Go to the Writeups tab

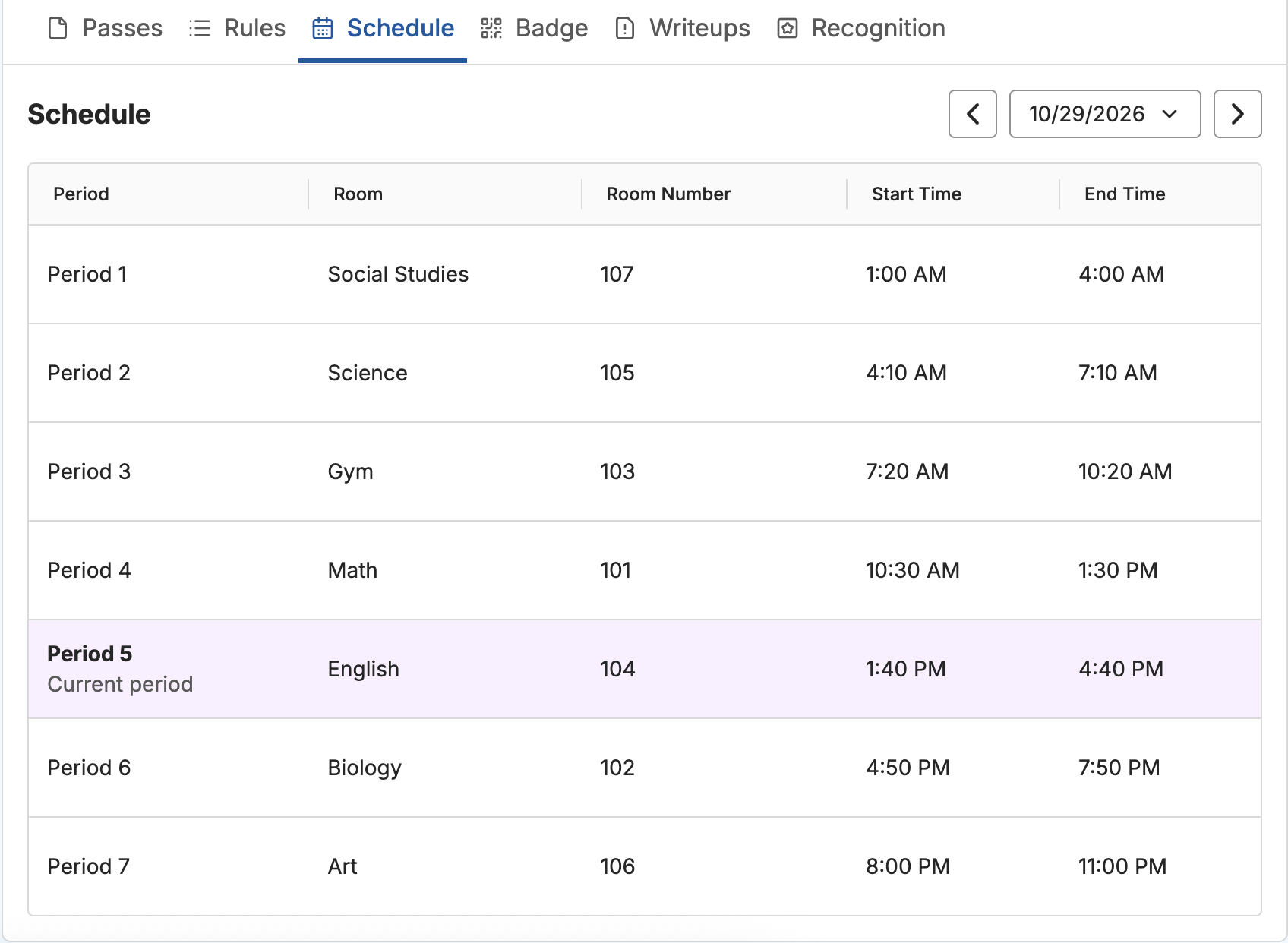[682, 29]
